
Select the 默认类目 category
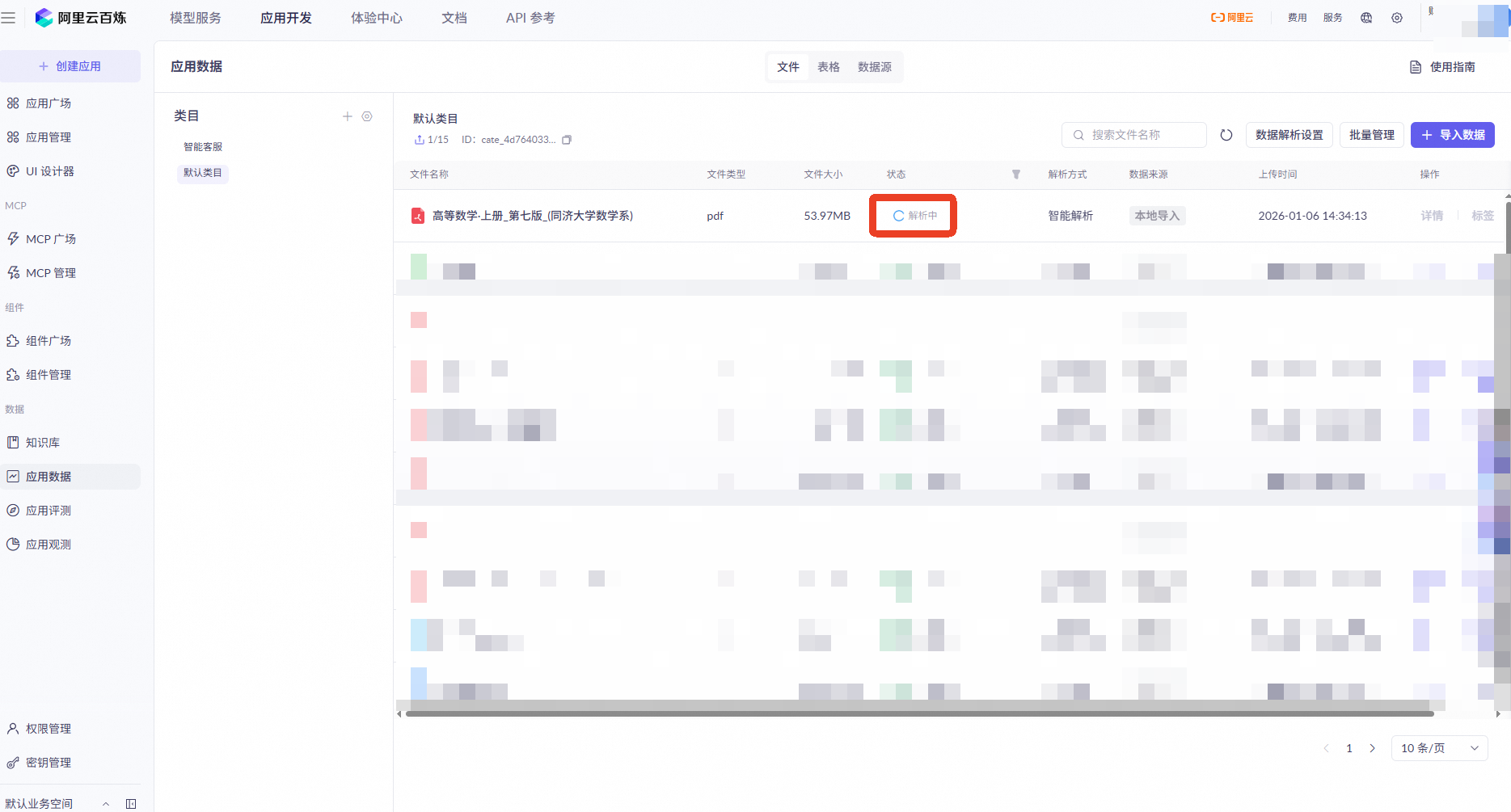(x=203, y=173)
